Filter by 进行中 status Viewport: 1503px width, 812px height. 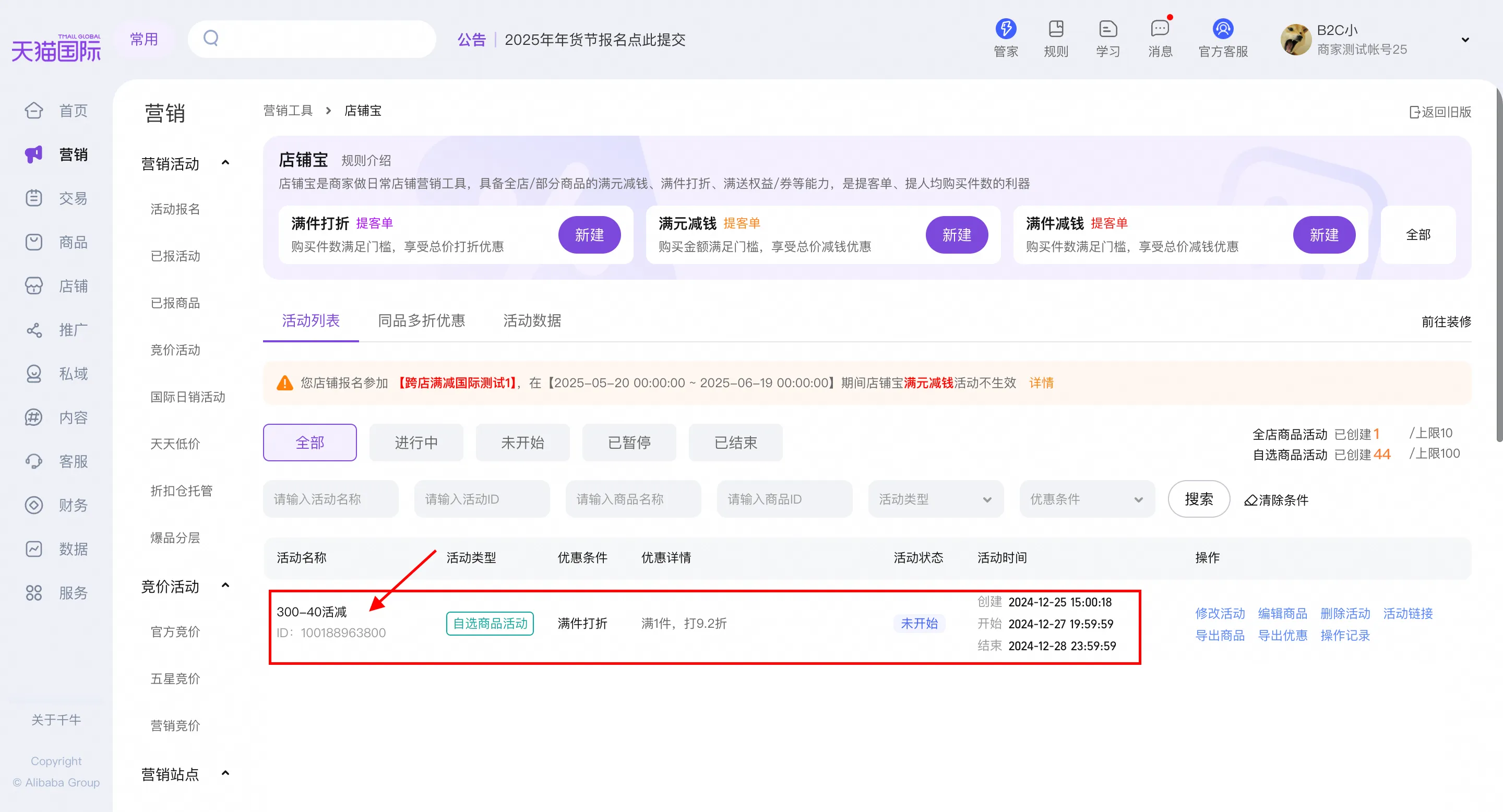[416, 442]
